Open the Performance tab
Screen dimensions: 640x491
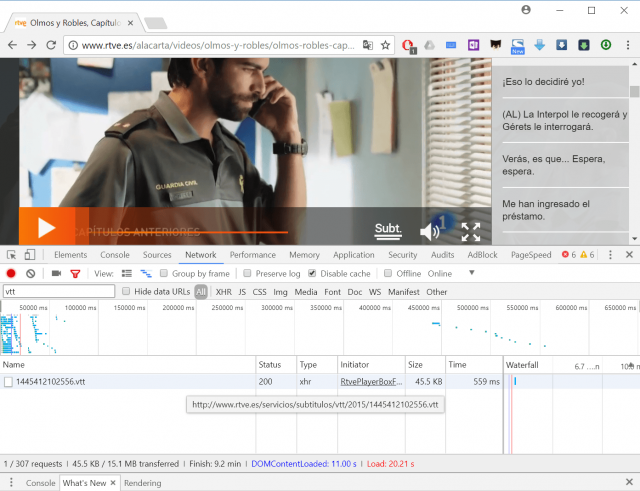[253, 255]
